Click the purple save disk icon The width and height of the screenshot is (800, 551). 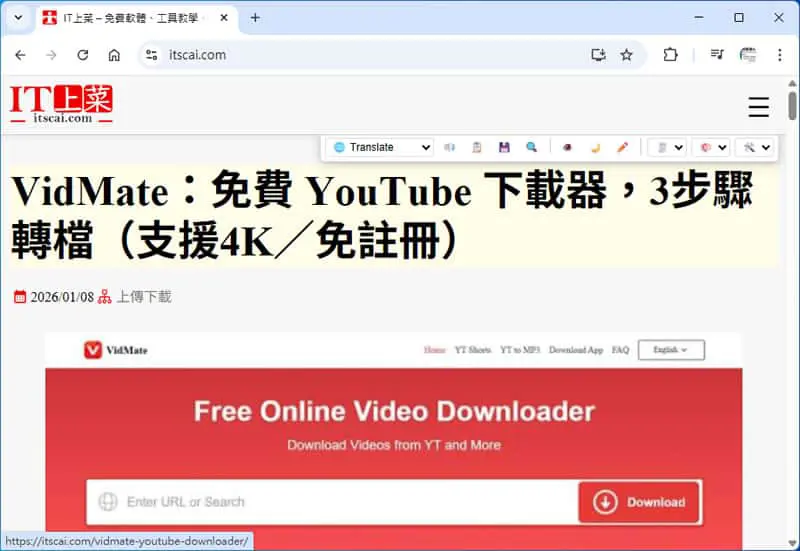[504, 147]
